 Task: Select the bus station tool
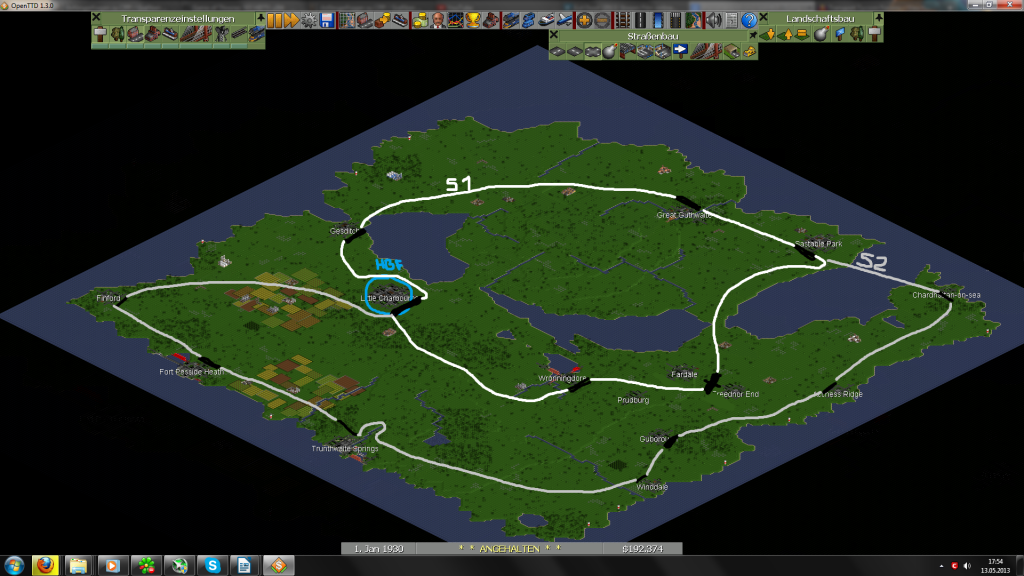click(x=645, y=51)
